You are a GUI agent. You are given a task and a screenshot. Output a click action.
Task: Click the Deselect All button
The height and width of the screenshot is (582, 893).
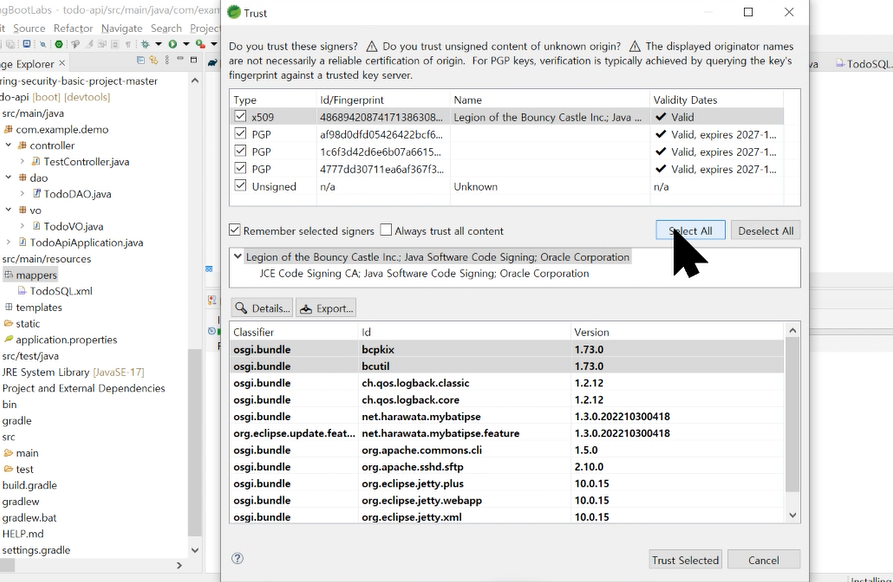765,230
